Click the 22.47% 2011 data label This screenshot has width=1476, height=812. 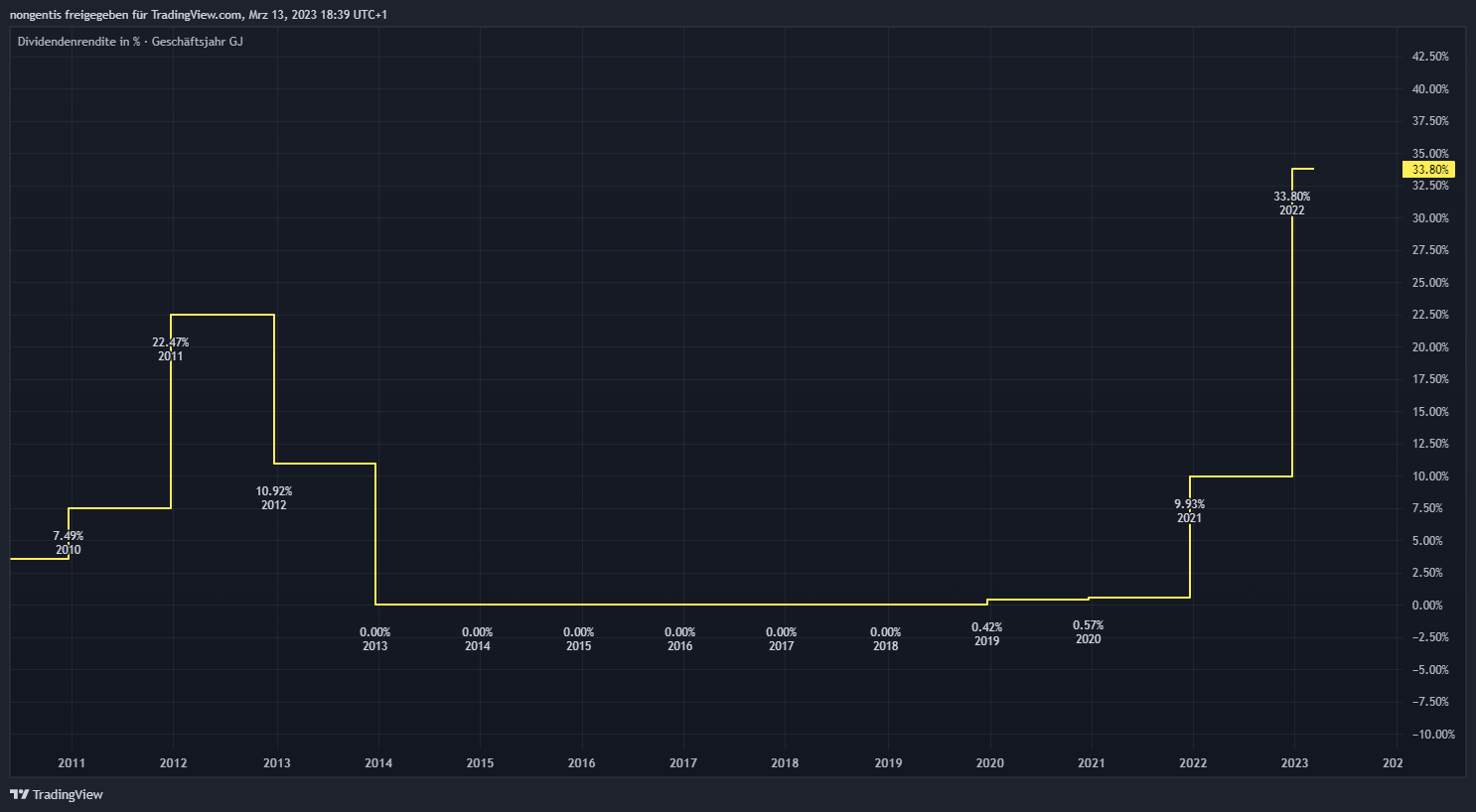(170, 349)
